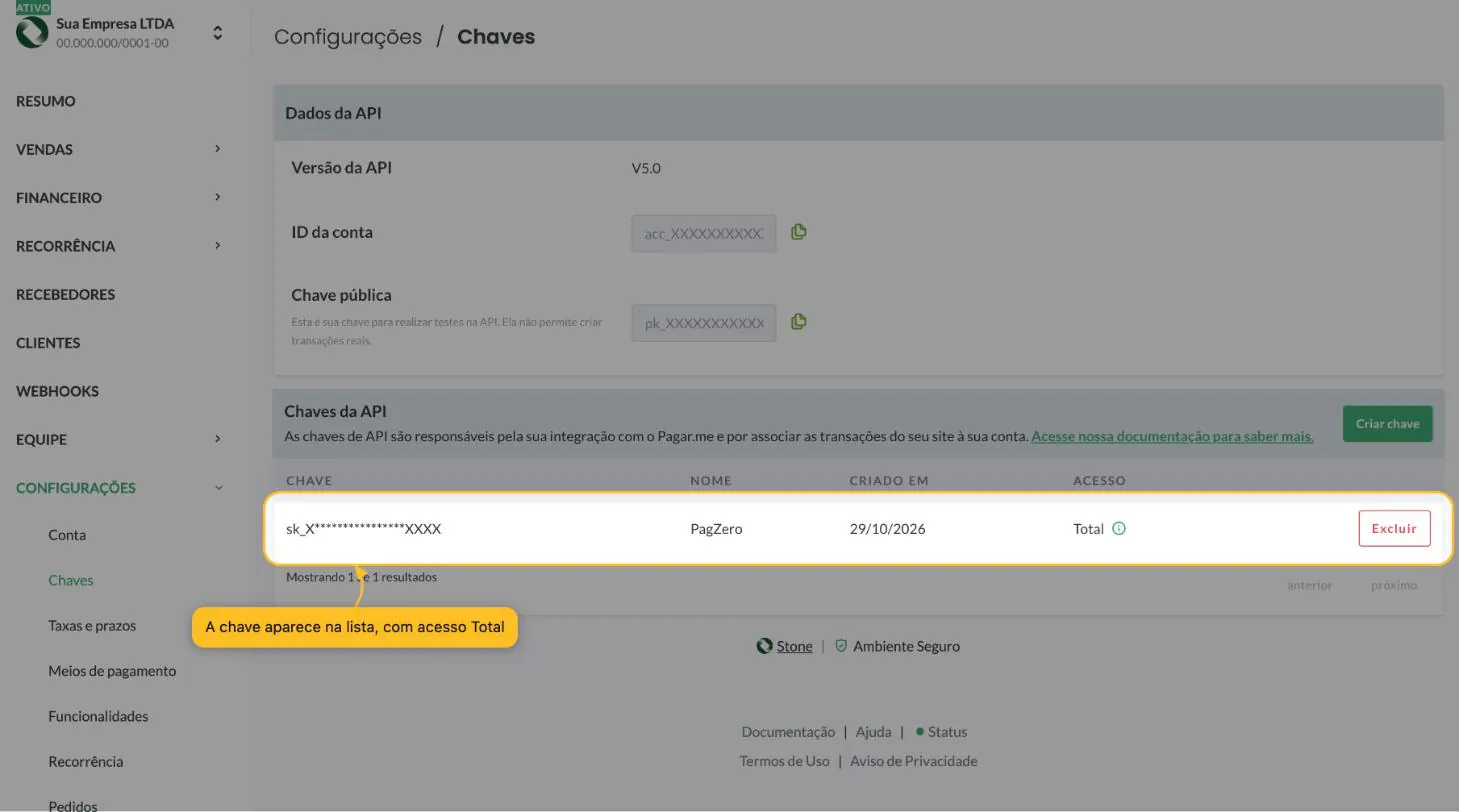Screen dimensions: 1459x812
Task: Open Taxas e prazos settings
Action: point(92,626)
